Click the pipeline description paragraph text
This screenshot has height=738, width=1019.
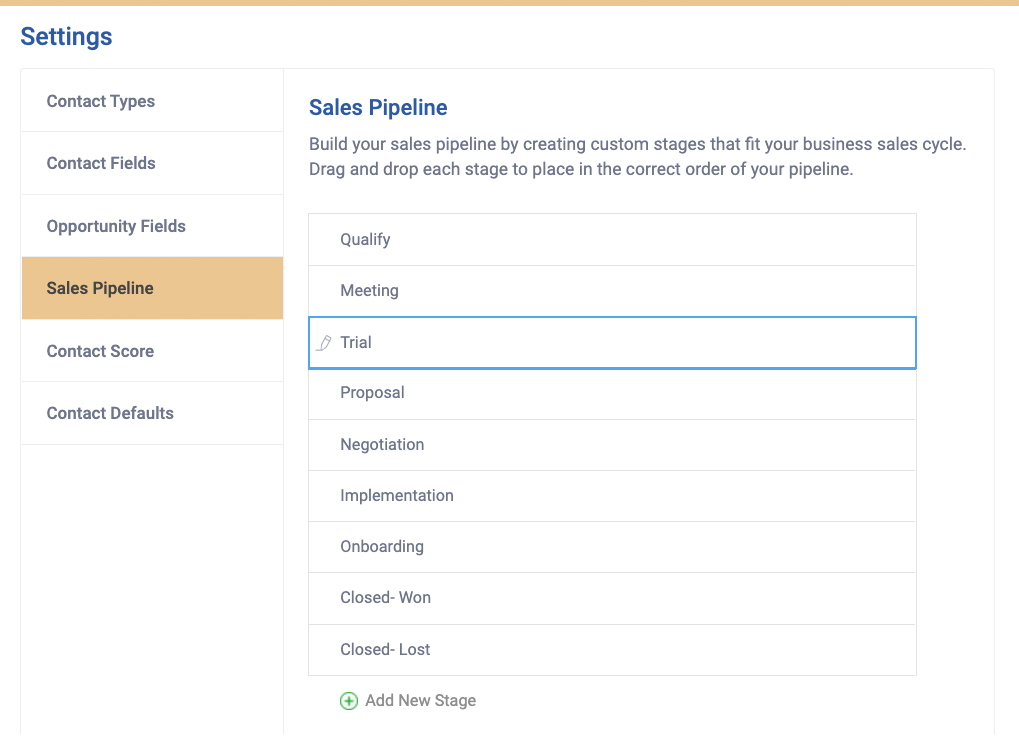638,157
